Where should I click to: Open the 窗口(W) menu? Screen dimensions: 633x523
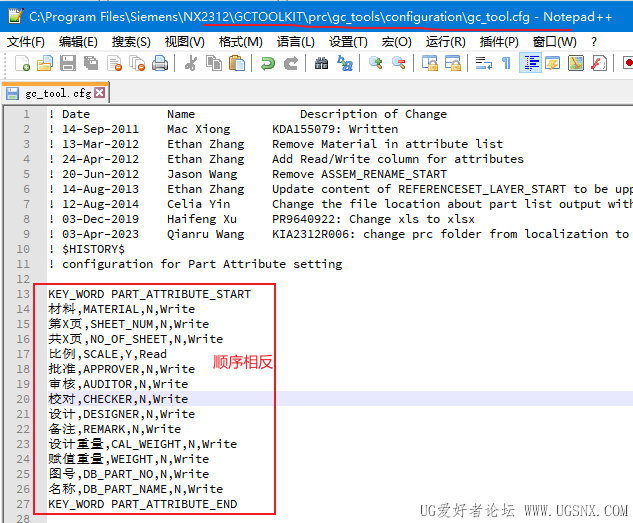pos(554,42)
